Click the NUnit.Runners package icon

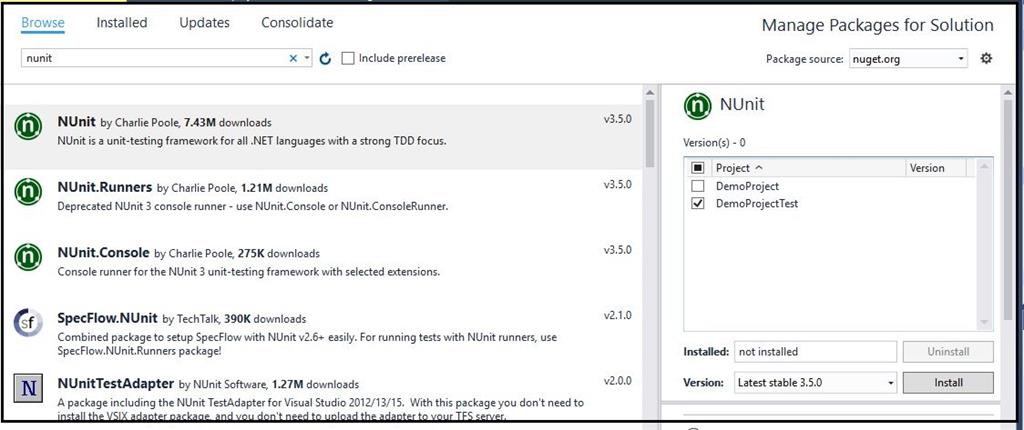click(x=28, y=193)
